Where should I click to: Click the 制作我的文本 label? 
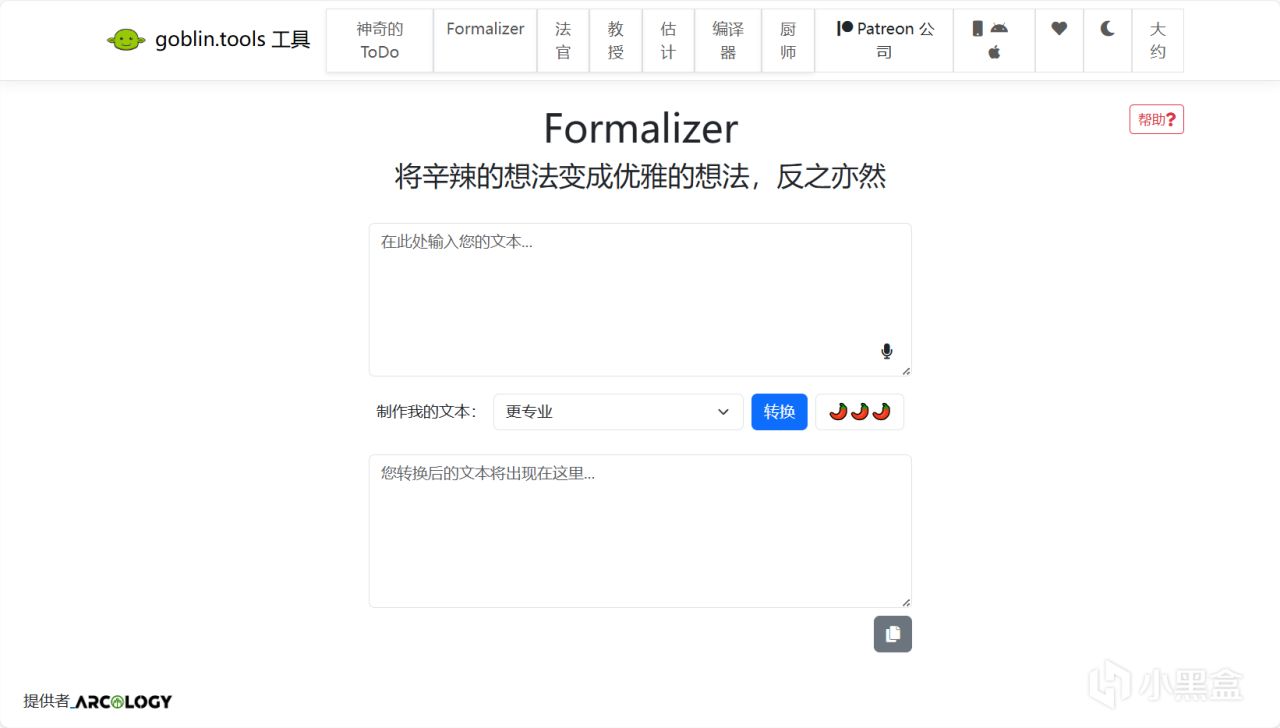point(427,412)
